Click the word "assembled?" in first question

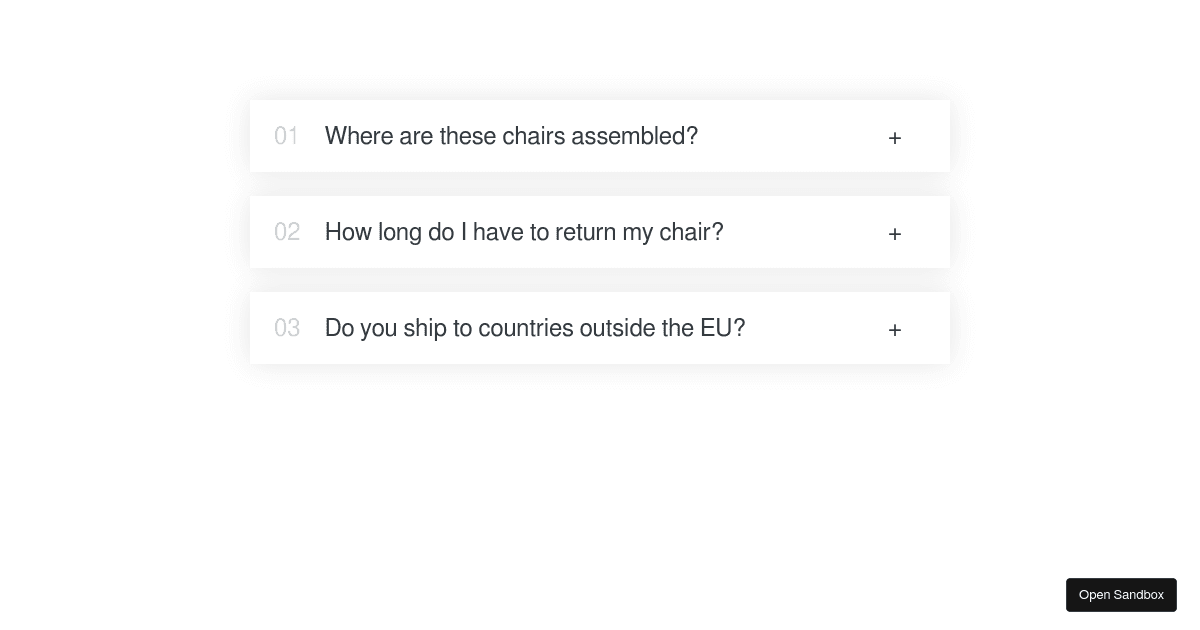(634, 136)
